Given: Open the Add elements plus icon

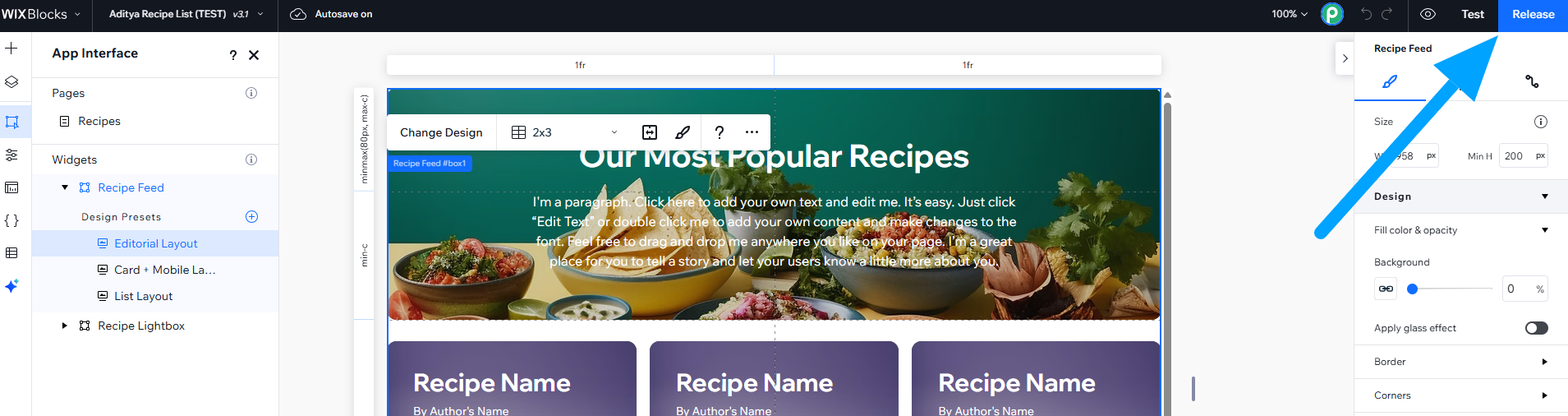Looking at the screenshot, I should 11,49.
